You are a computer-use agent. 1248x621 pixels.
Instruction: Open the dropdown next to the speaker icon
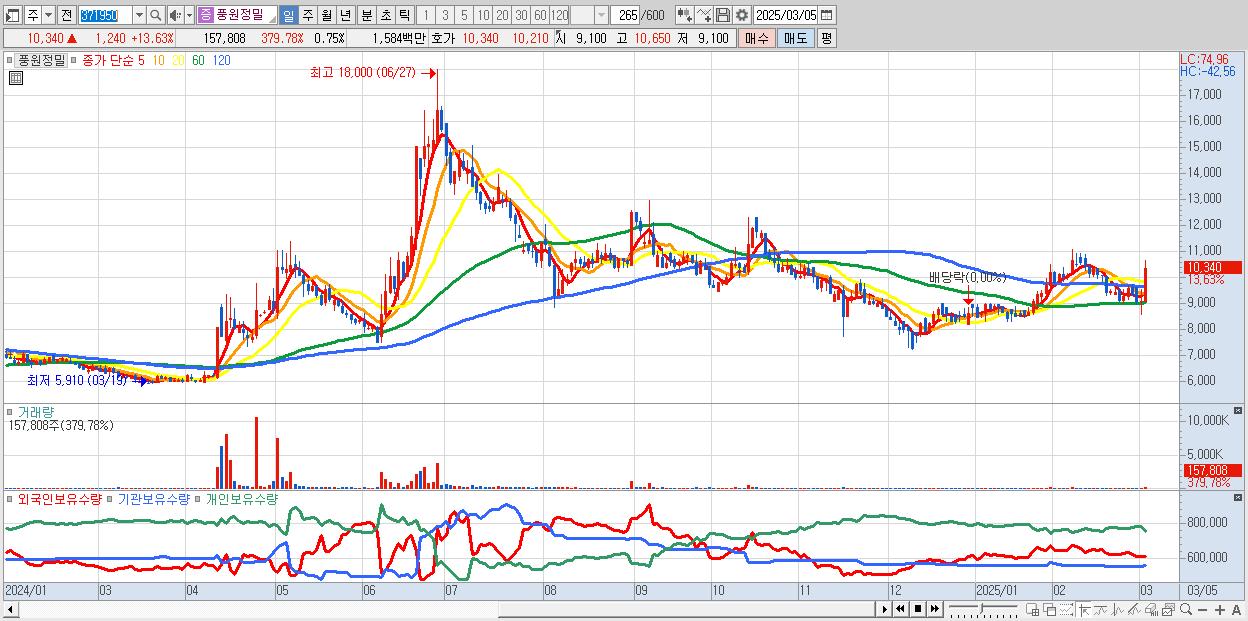tap(189, 15)
